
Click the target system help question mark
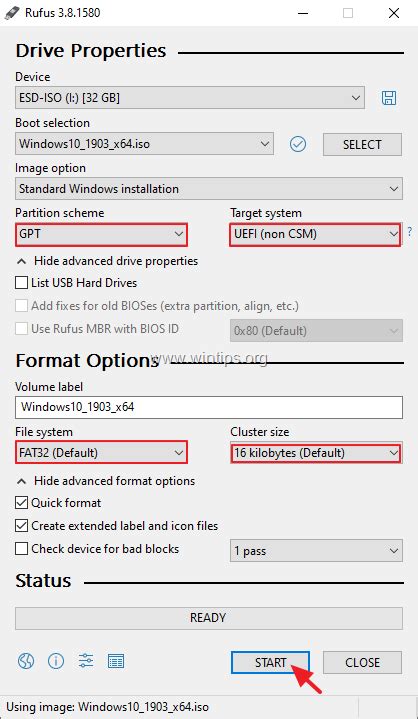point(409,232)
